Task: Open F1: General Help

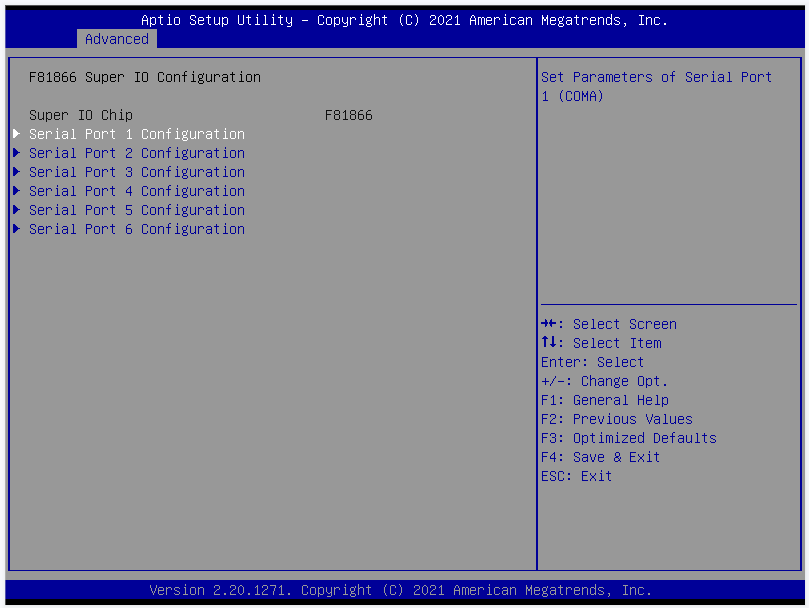Action: pyautogui.click(x=604, y=400)
